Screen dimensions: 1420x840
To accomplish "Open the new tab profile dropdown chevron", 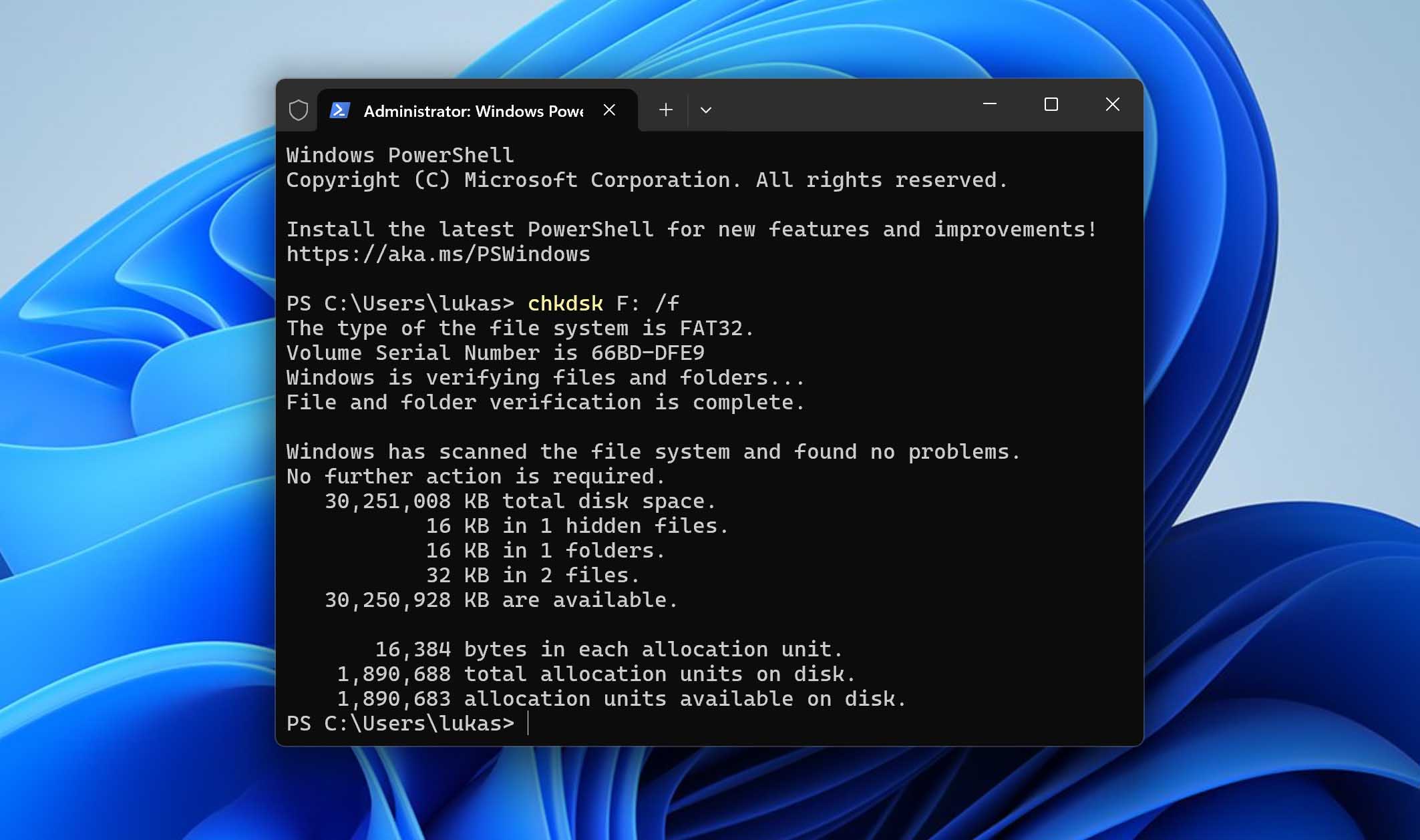I will (706, 110).
